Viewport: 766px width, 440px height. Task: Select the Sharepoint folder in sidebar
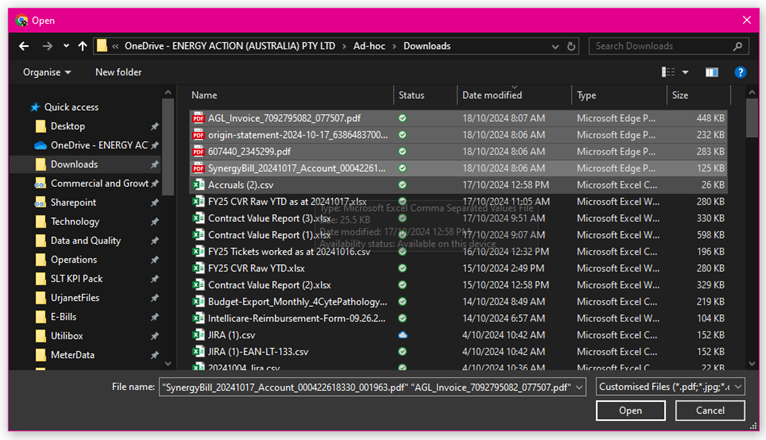[x=73, y=202]
